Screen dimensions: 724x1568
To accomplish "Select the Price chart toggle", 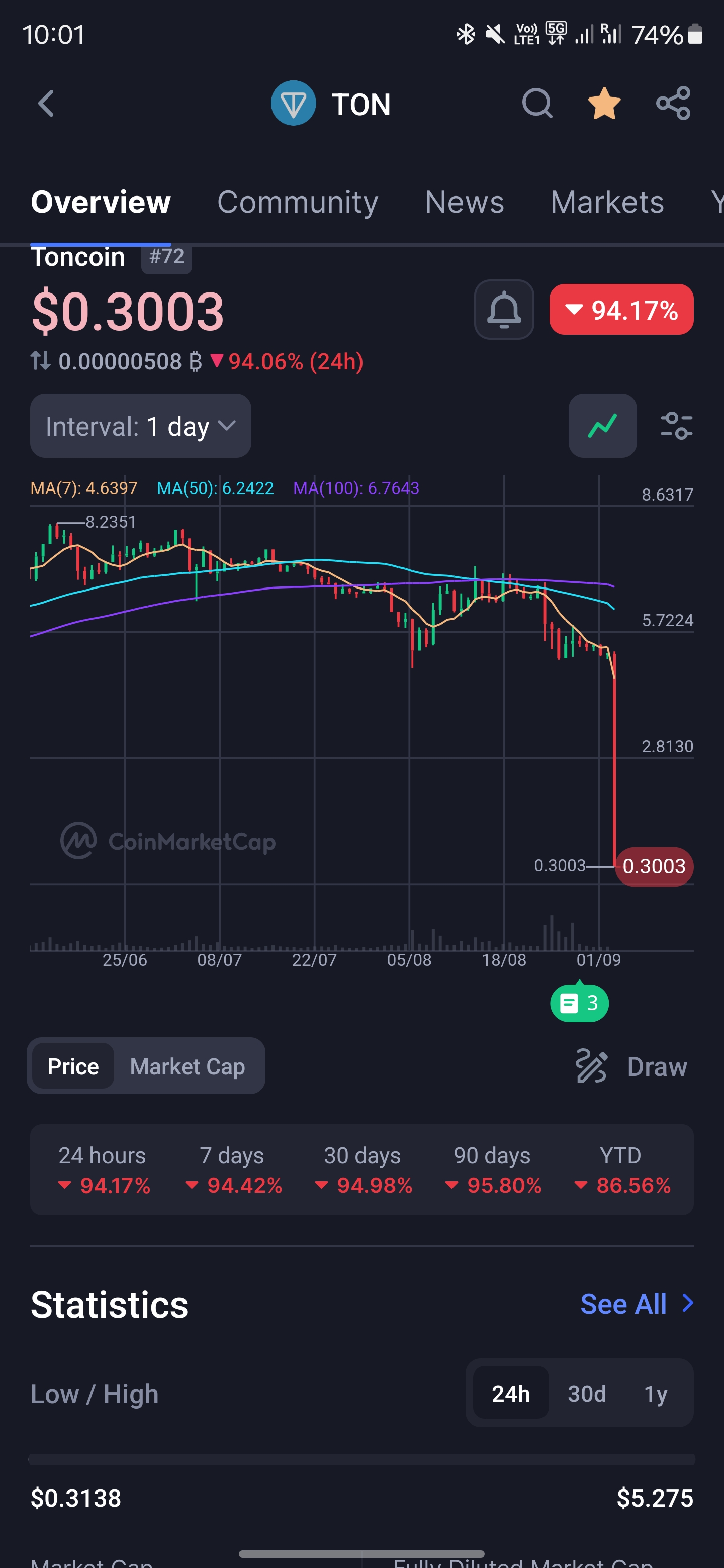I will tap(73, 1066).
